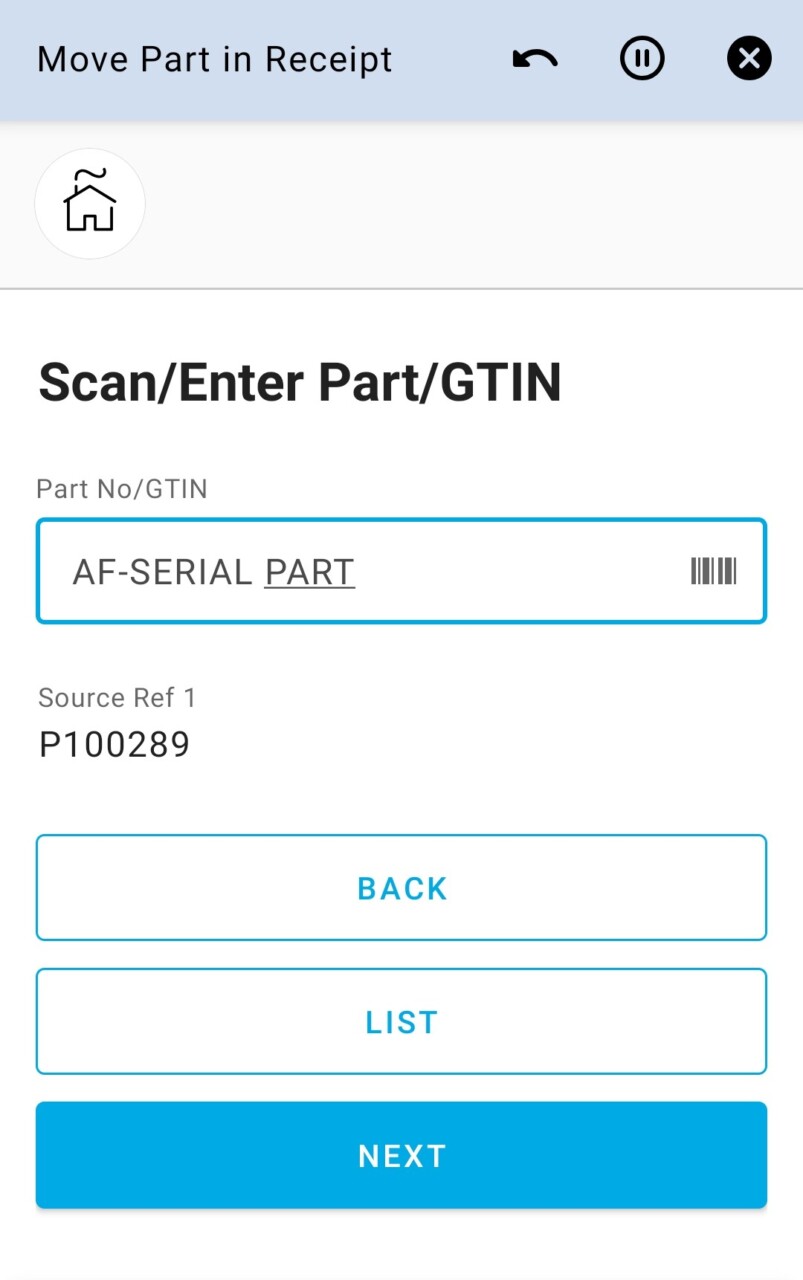Tap the barcode scan icon
The height and width of the screenshot is (1280, 803).
713,572
